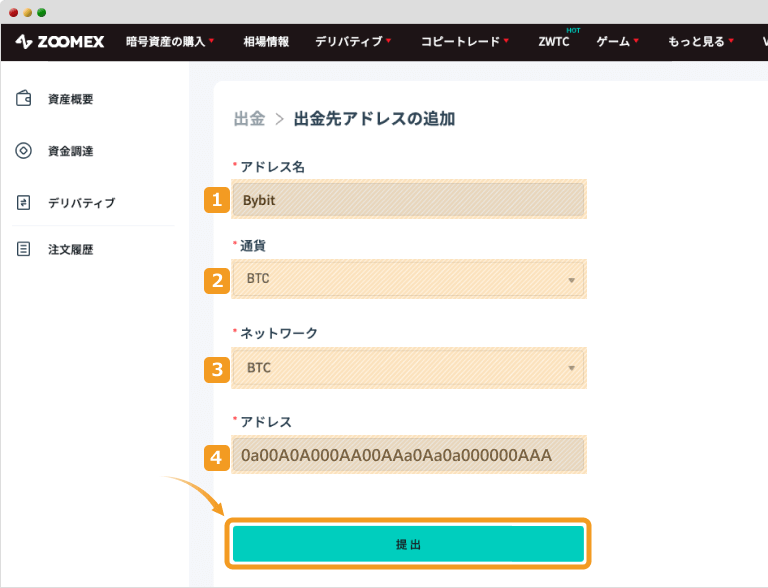
Task: Open the ネットワーク dropdown showing BTC
Action: tap(408, 368)
